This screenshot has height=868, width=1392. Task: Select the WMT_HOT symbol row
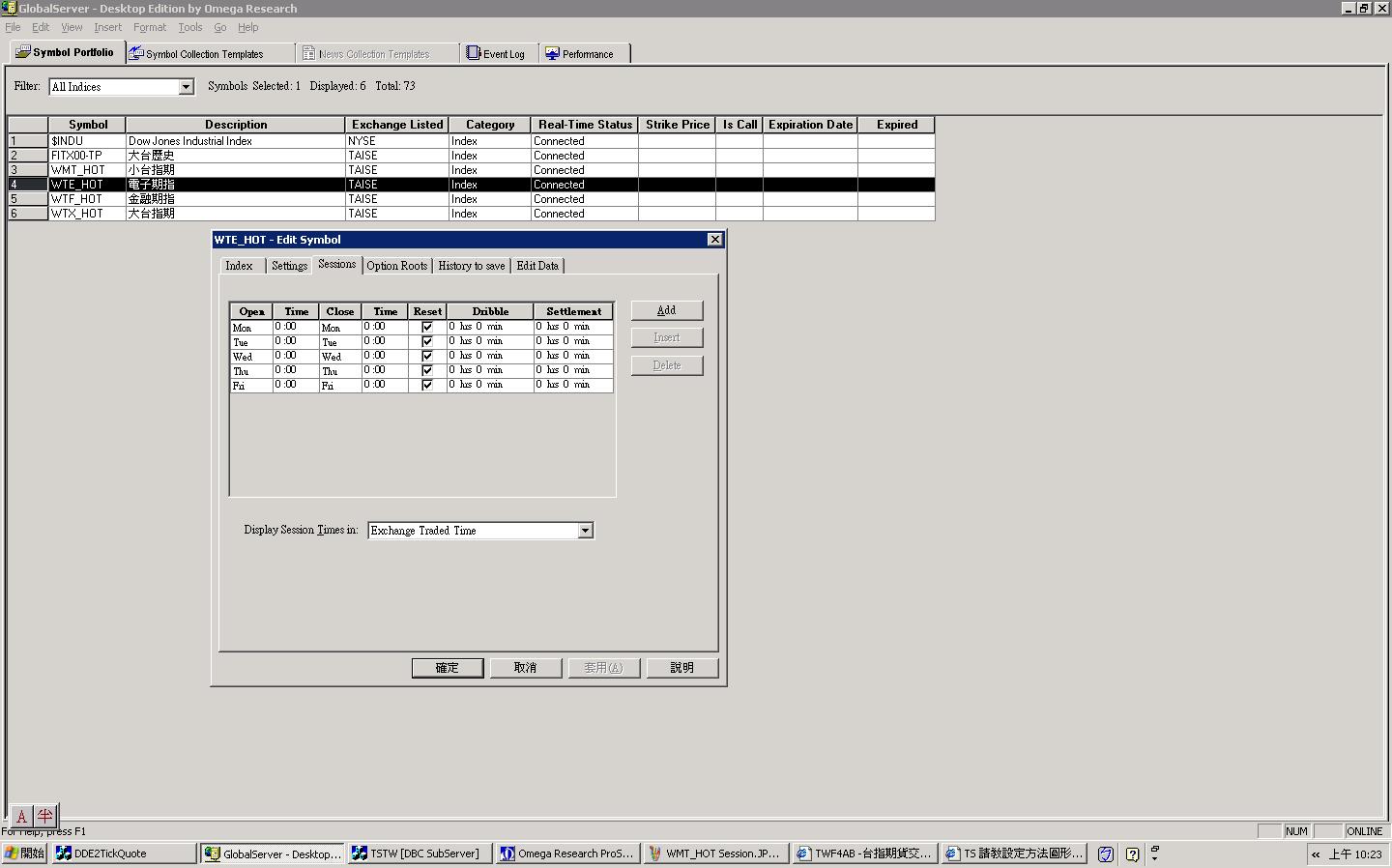pos(472,170)
